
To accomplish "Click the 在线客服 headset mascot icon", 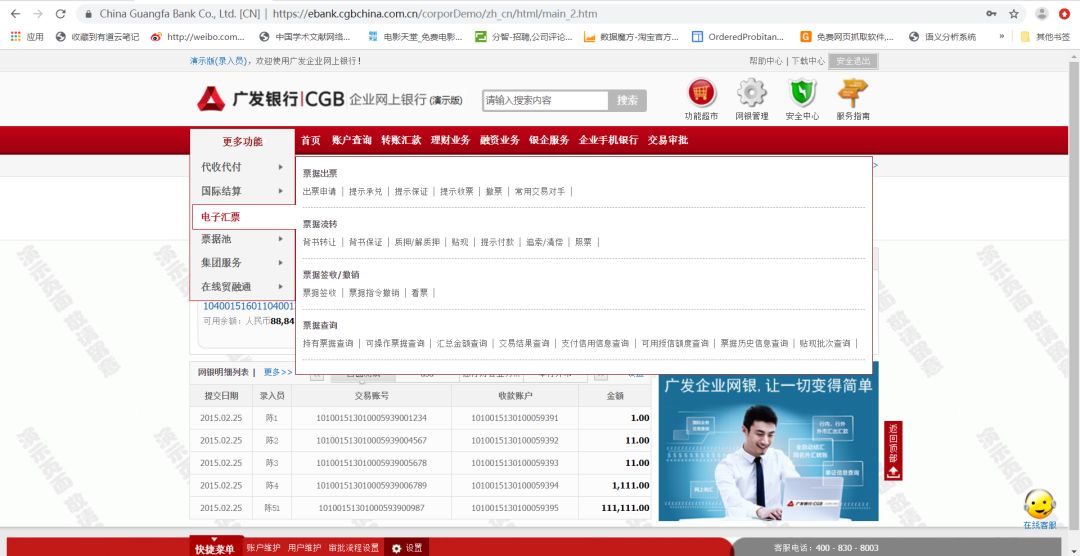I will point(1039,504).
